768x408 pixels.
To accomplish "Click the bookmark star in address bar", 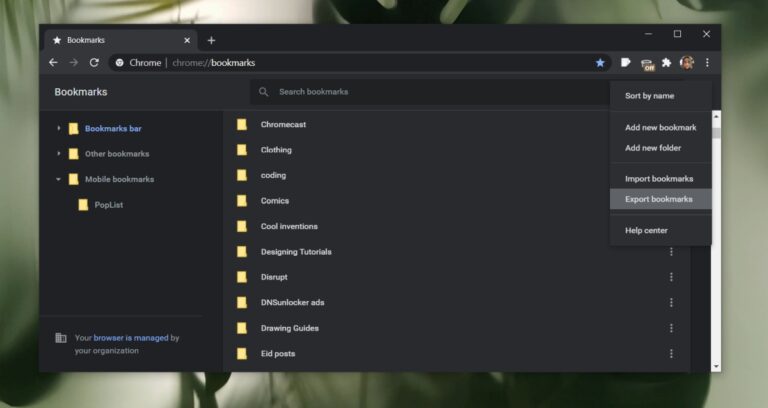I will (600, 63).
